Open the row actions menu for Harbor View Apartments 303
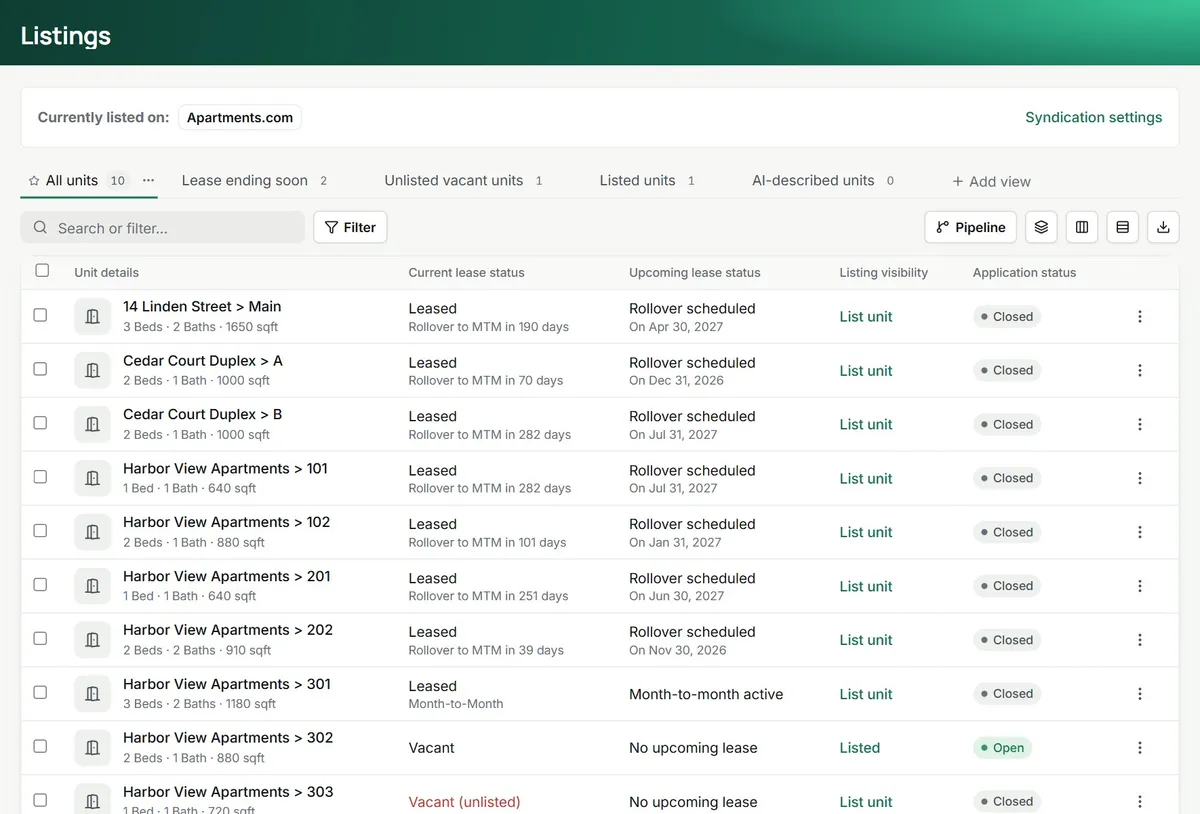Screen dimensions: 1200x814 coord(1140,801)
